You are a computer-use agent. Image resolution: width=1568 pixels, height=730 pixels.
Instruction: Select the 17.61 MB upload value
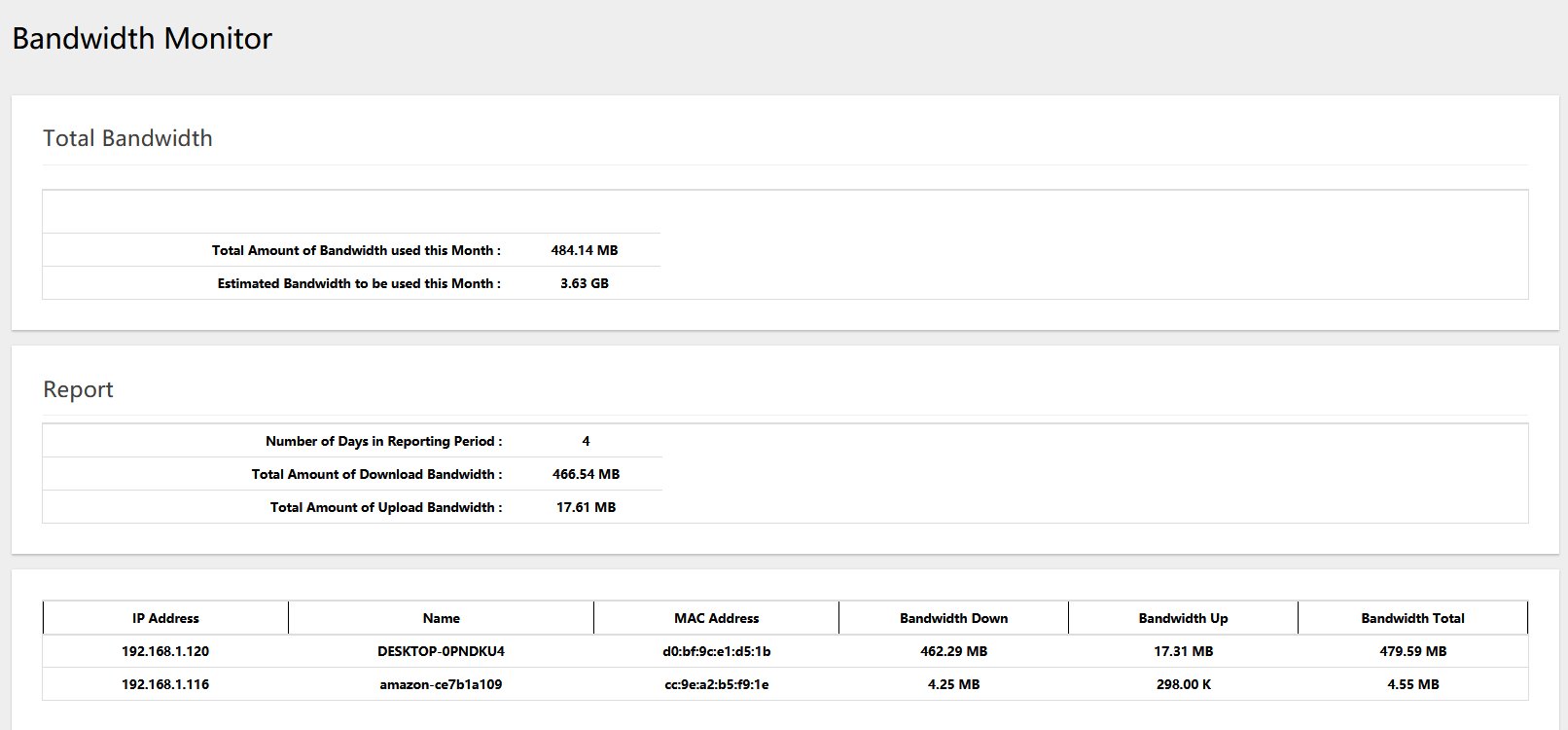coord(586,507)
